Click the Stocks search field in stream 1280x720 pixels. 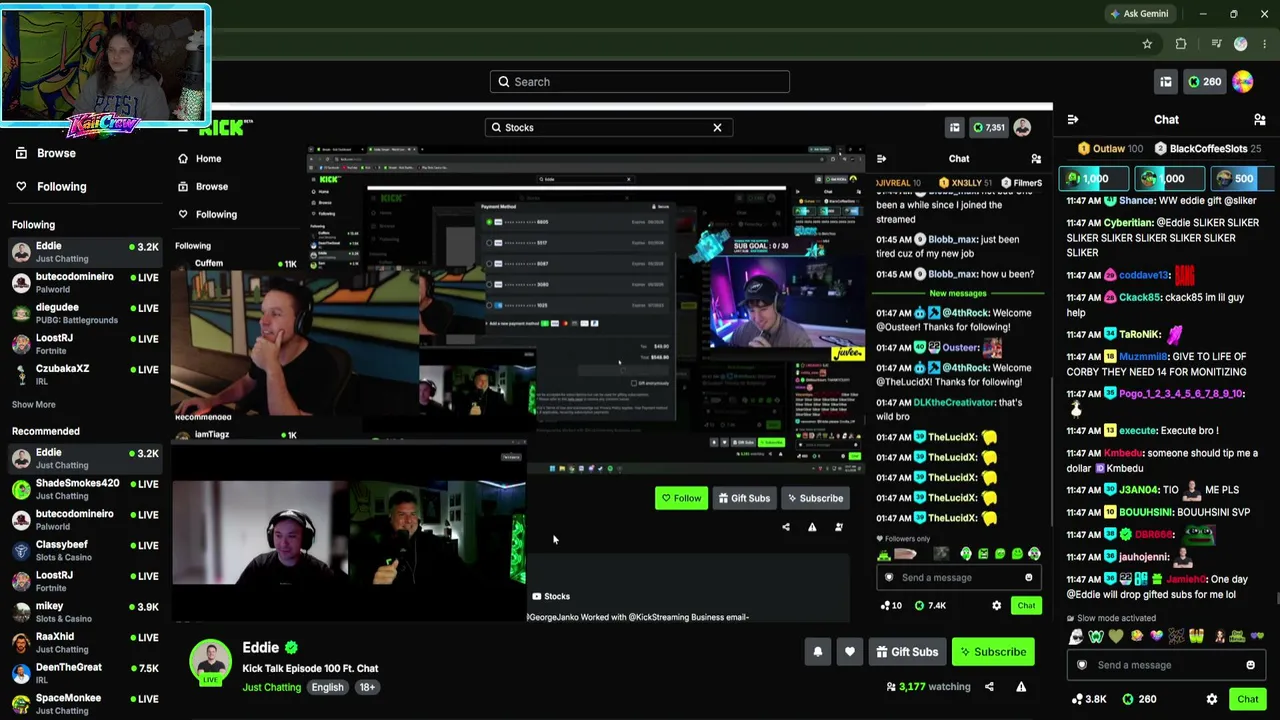(x=609, y=128)
